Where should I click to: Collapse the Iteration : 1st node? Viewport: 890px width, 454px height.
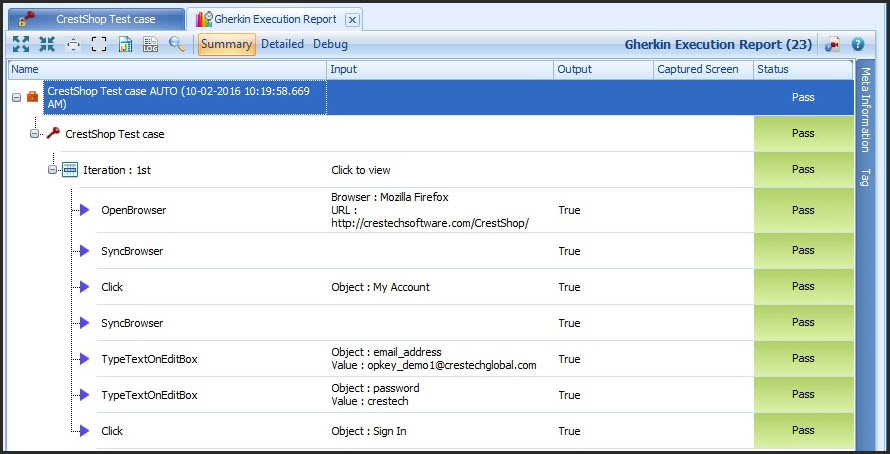click(x=53, y=170)
